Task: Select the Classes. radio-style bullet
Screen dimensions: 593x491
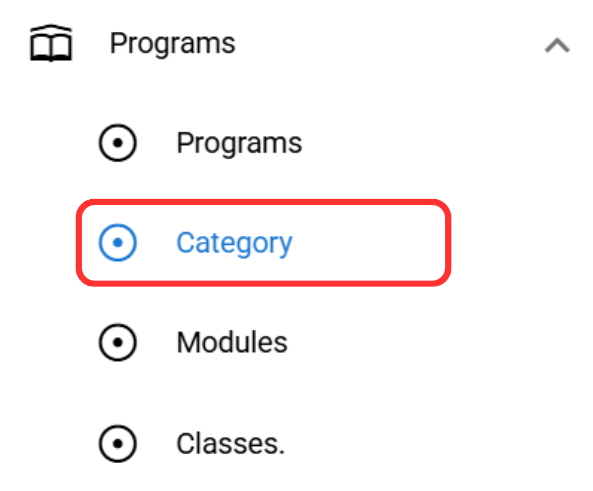Action: (118, 443)
